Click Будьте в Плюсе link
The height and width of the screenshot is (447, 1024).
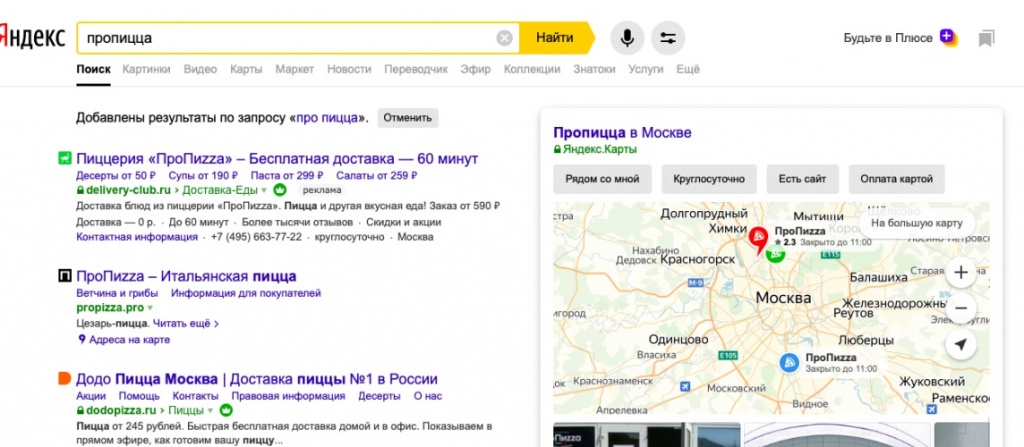tap(888, 38)
